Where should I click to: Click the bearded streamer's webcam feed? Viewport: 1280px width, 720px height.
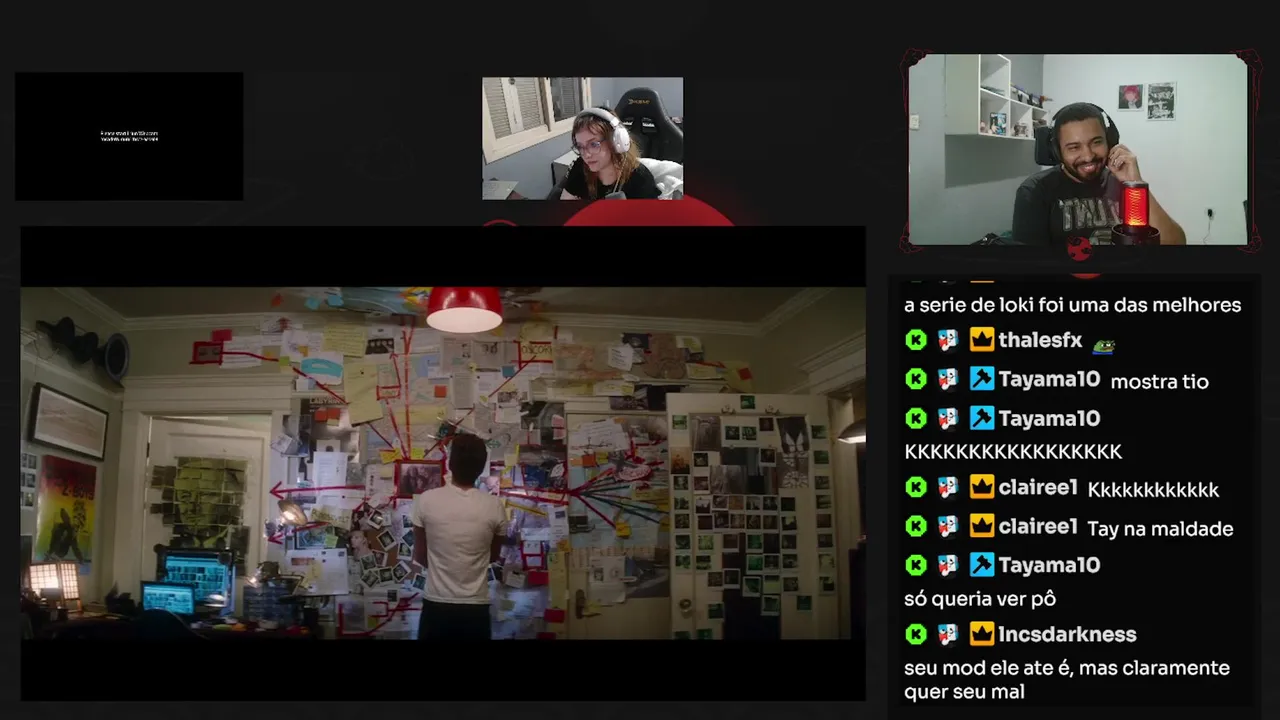click(x=1078, y=149)
